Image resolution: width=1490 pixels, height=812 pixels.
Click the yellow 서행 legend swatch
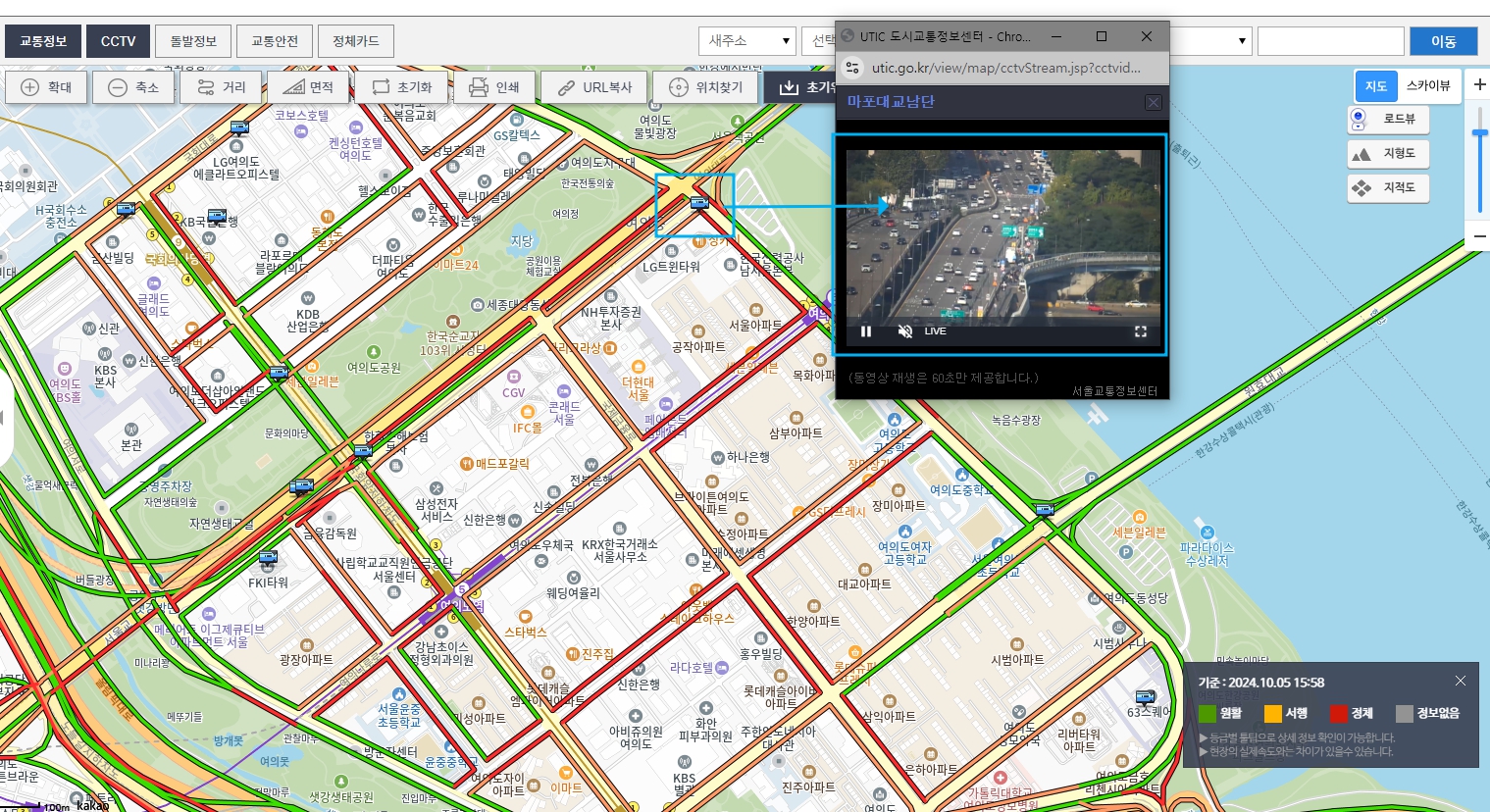coord(1273,714)
